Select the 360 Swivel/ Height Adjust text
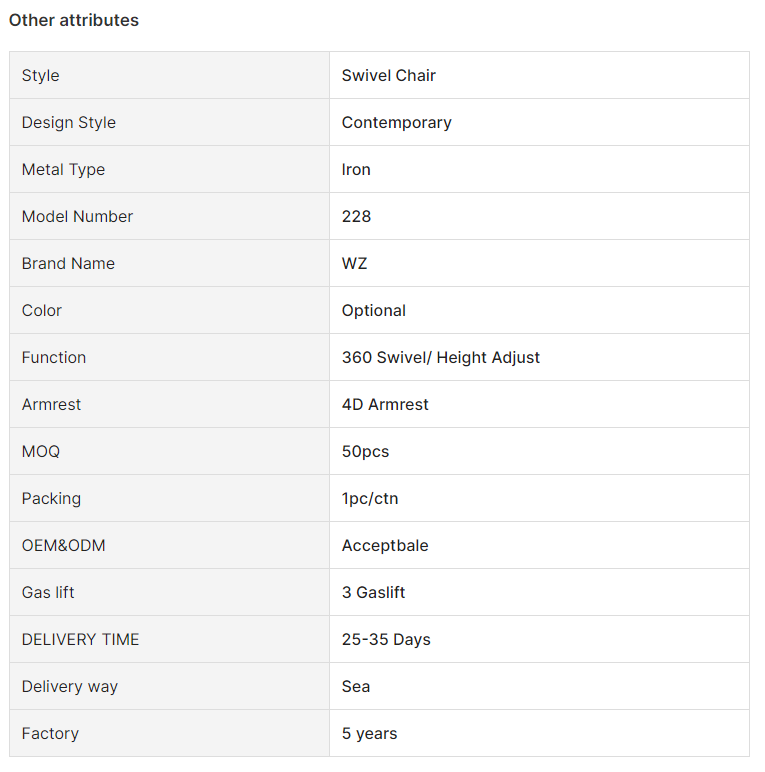765x772 pixels. [x=441, y=357]
